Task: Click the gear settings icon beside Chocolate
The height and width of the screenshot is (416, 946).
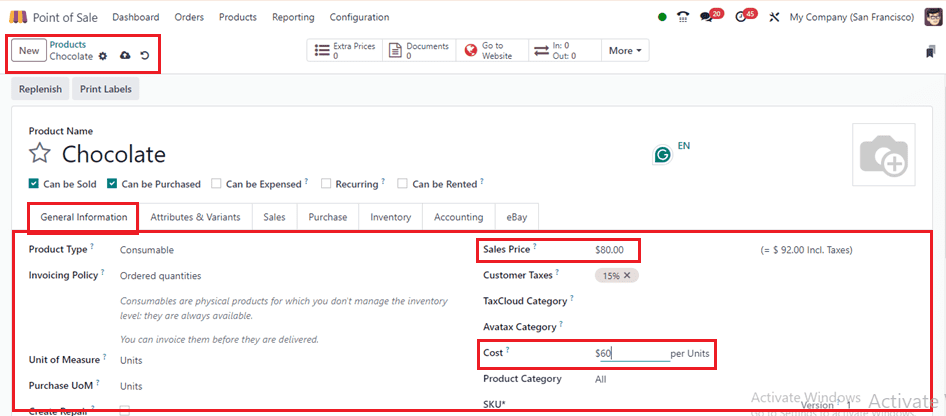Action: tap(103, 57)
